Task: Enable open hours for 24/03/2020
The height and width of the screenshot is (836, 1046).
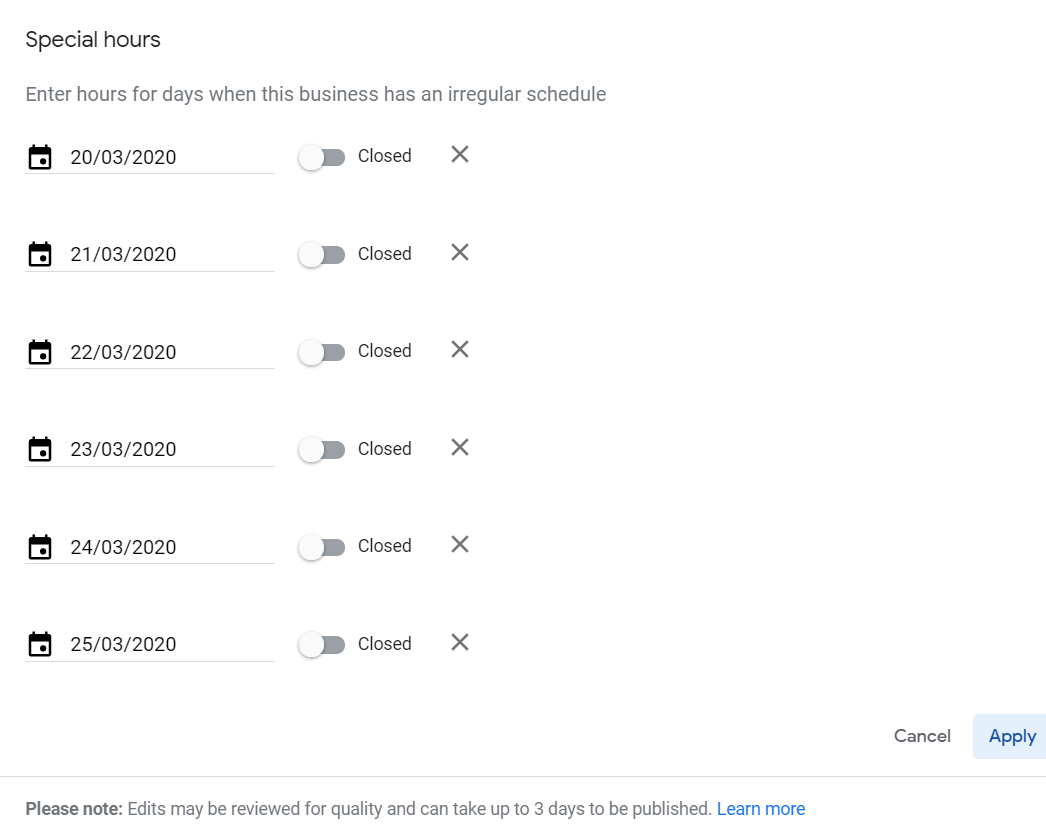Action: pyautogui.click(x=322, y=547)
